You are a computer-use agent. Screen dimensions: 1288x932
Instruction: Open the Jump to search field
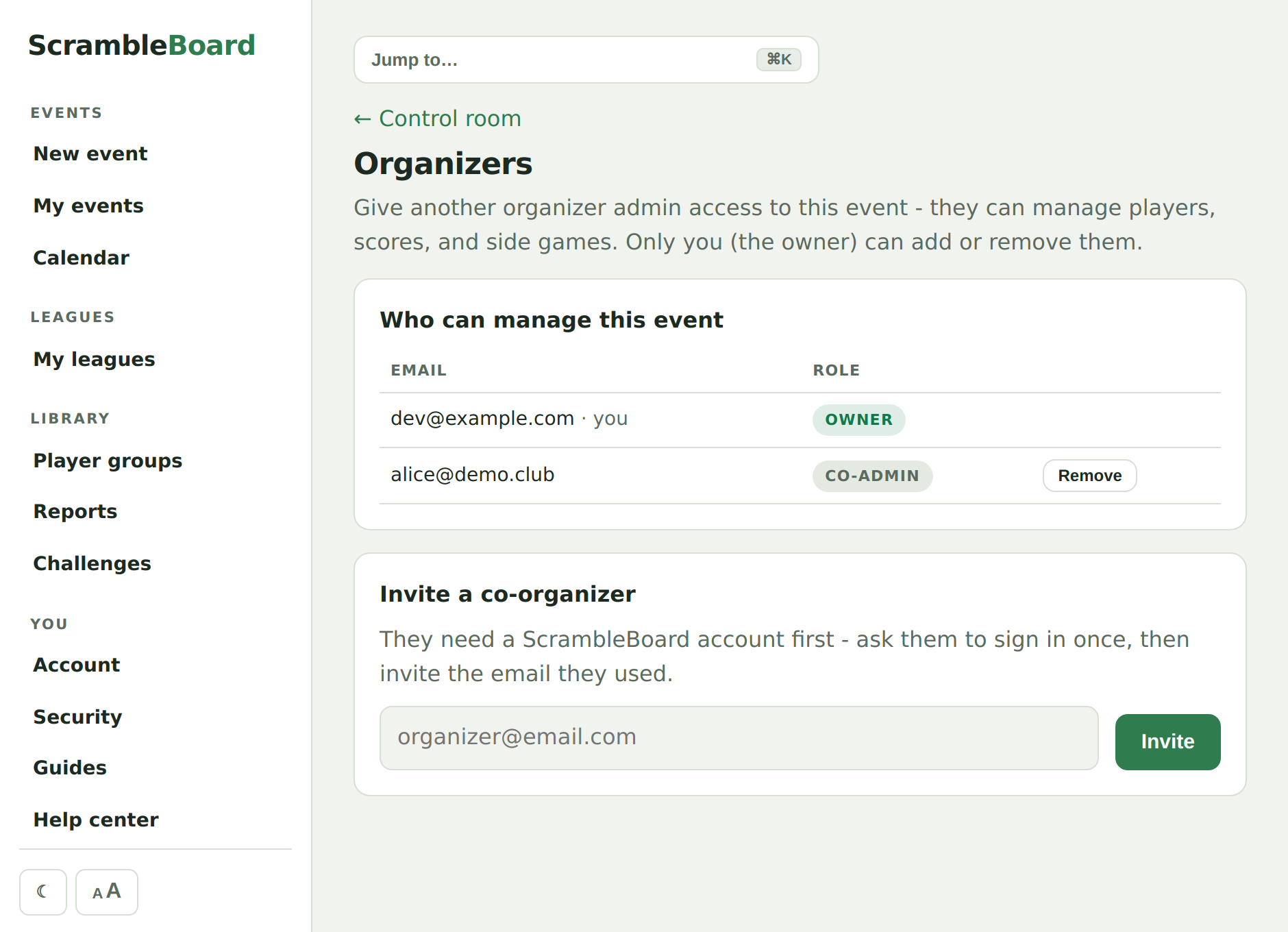(586, 60)
